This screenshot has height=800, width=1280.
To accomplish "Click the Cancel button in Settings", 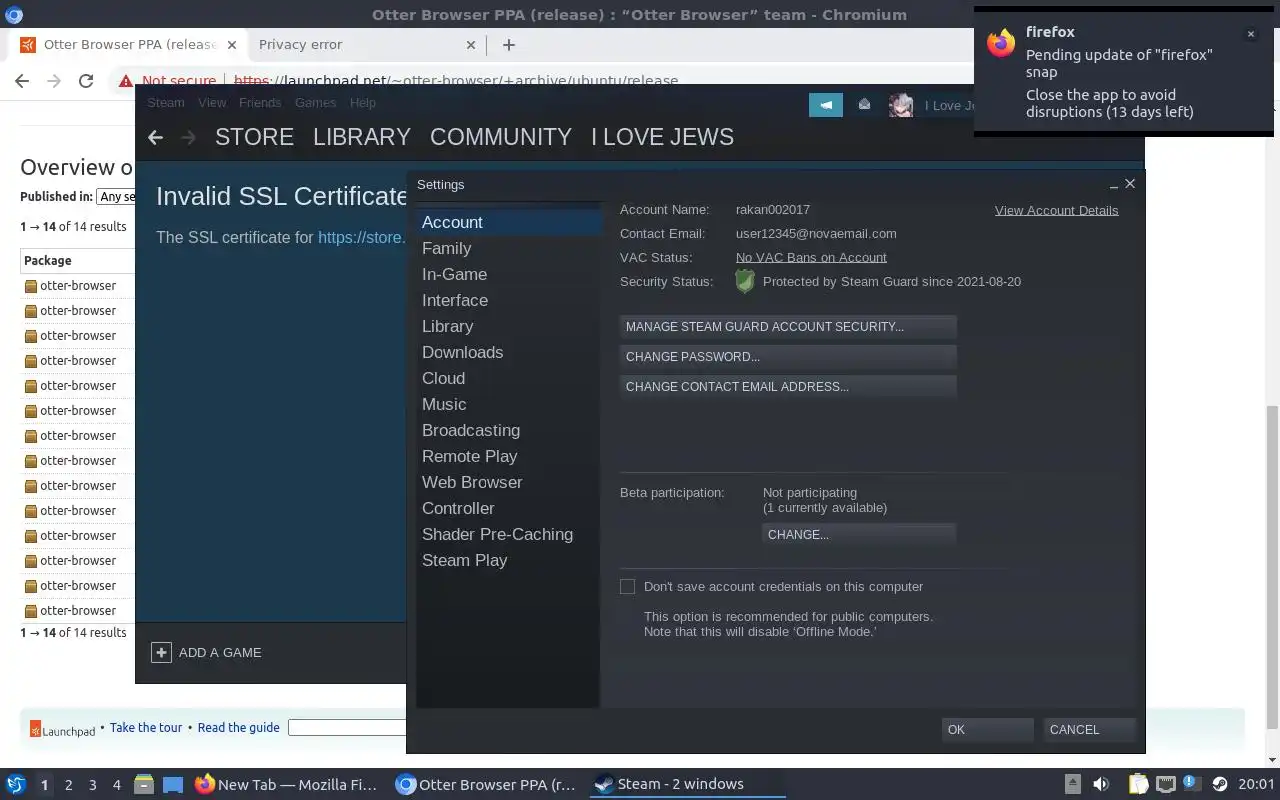I will (x=1089, y=730).
